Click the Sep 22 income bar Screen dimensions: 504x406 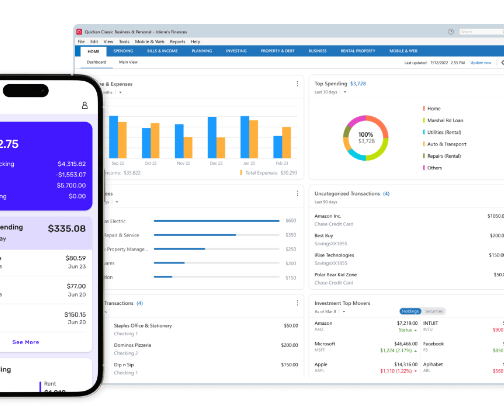(114, 137)
